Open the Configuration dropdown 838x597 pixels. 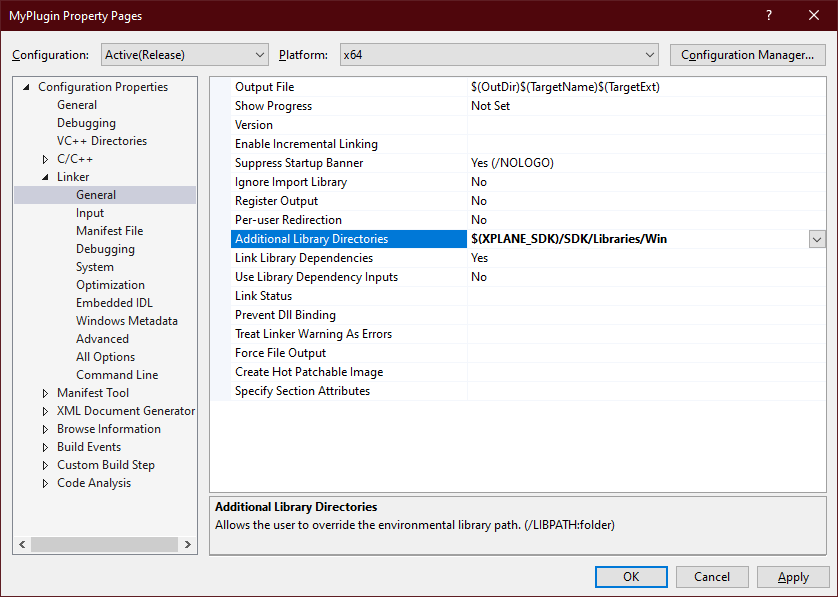point(184,54)
